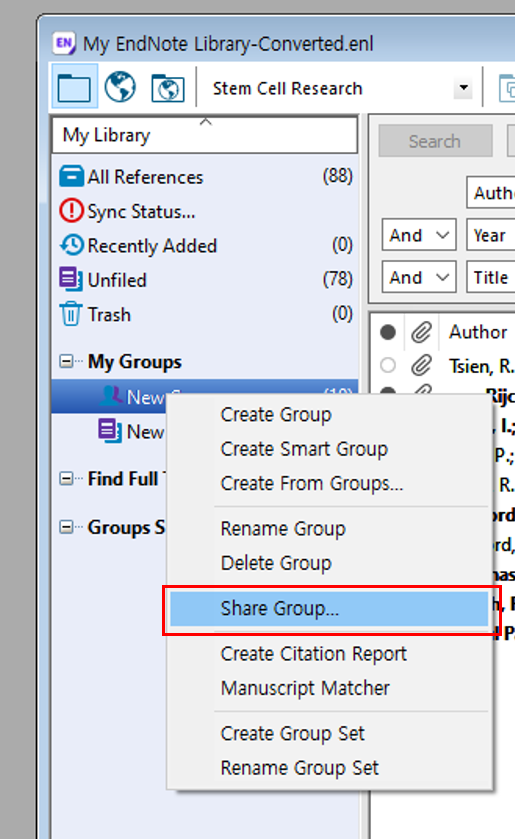Select Sync Status... item
The height and width of the screenshot is (839, 515).
coord(205,211)
